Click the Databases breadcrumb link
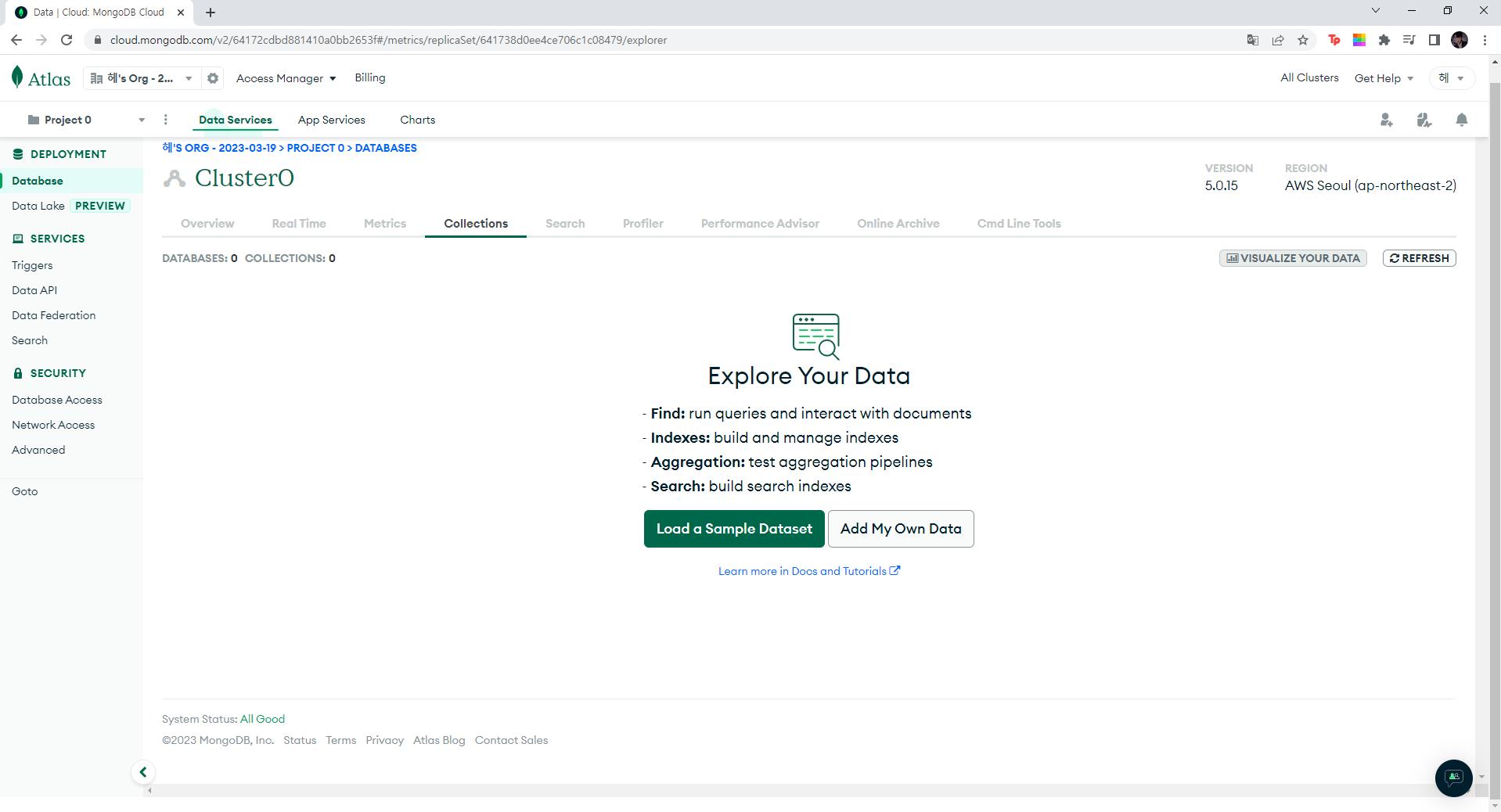 (x=386, y=148)
